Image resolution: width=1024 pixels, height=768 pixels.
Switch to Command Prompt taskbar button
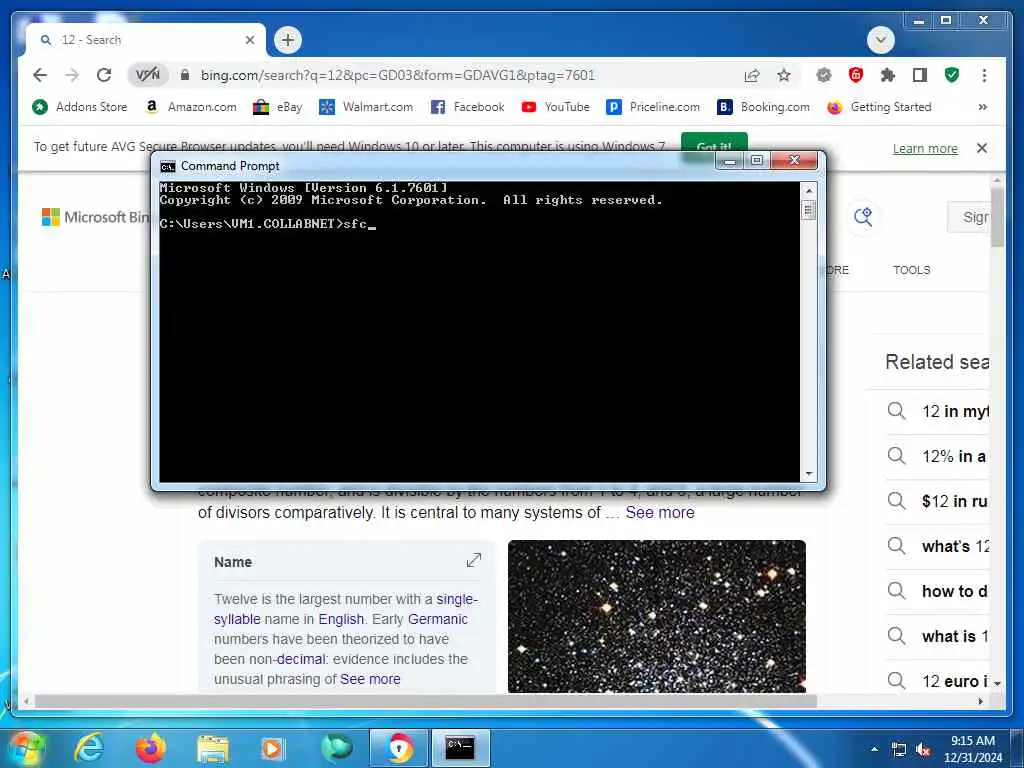click(x=460, y=748)
